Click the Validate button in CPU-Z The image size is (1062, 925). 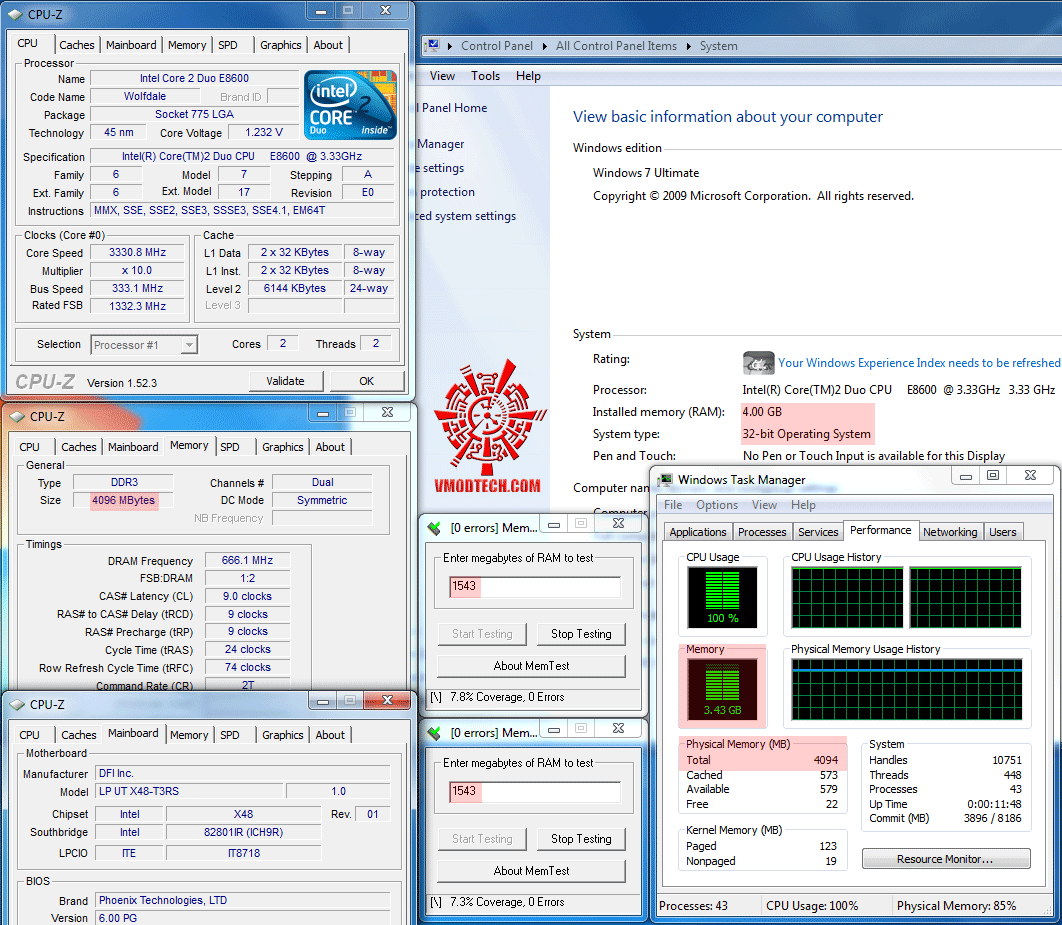point(285,381)
